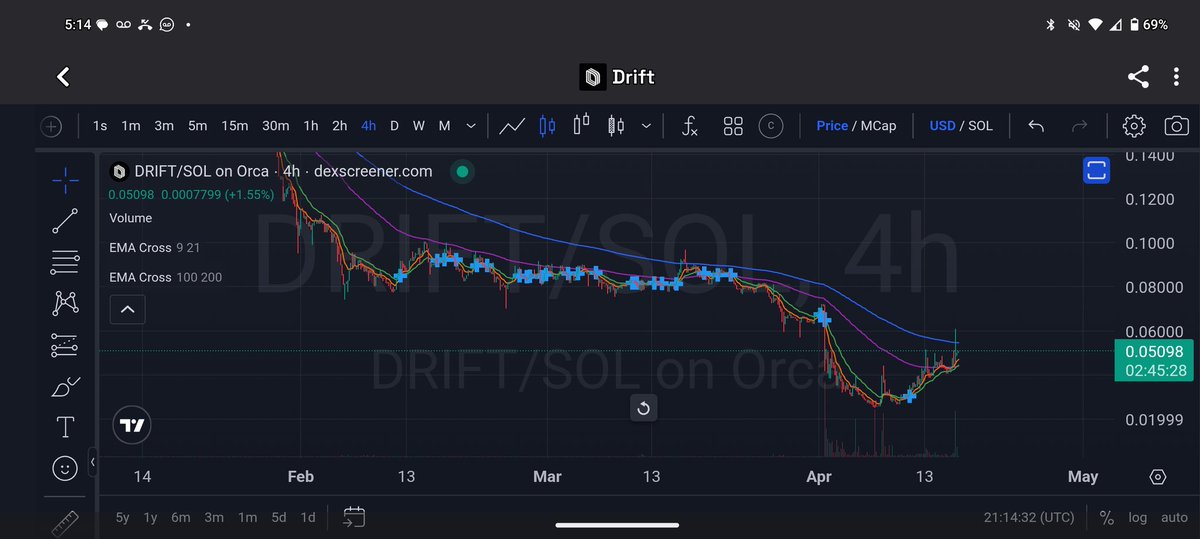
Task: Toggle percent scale mode
Action: click(1107, 517)
